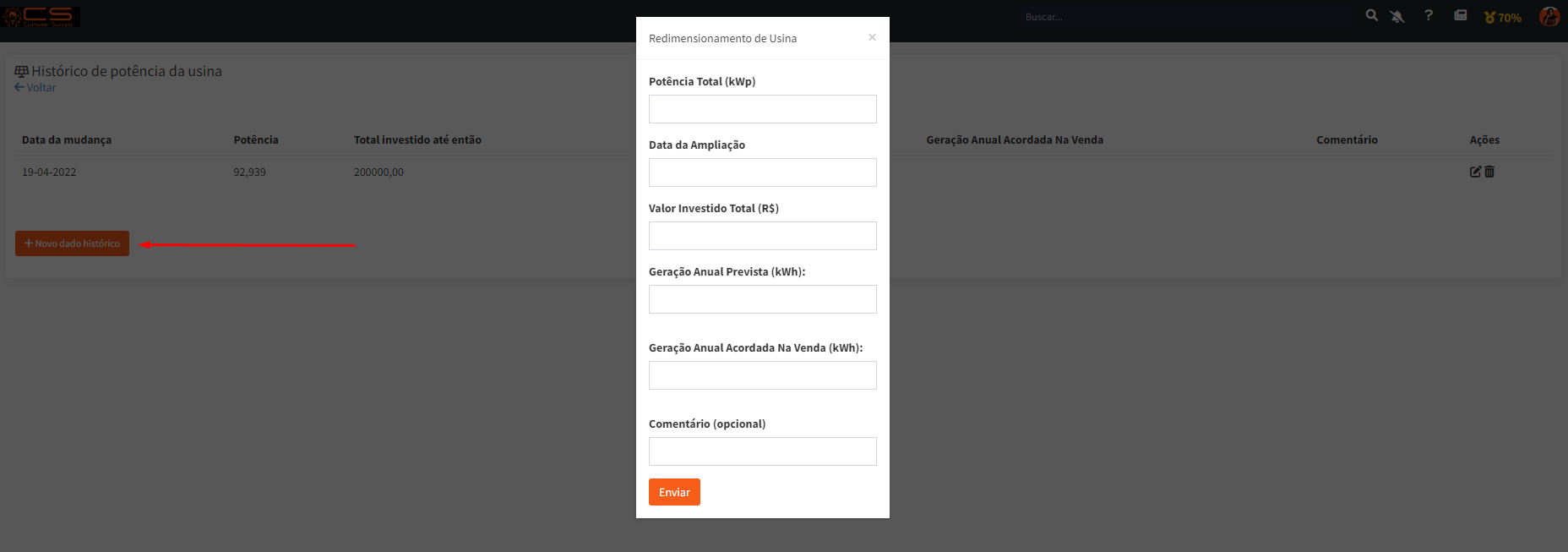Click the muted notifications bell icon
1568x552 pixels.
point(1397,16)
